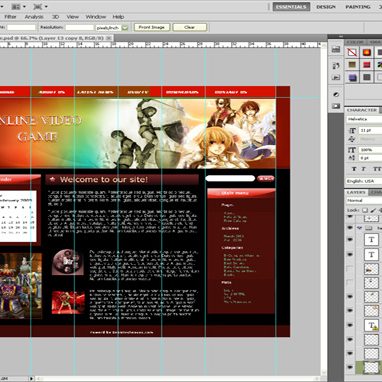Open the View menu
382x382 pixels.
(72, 17)
